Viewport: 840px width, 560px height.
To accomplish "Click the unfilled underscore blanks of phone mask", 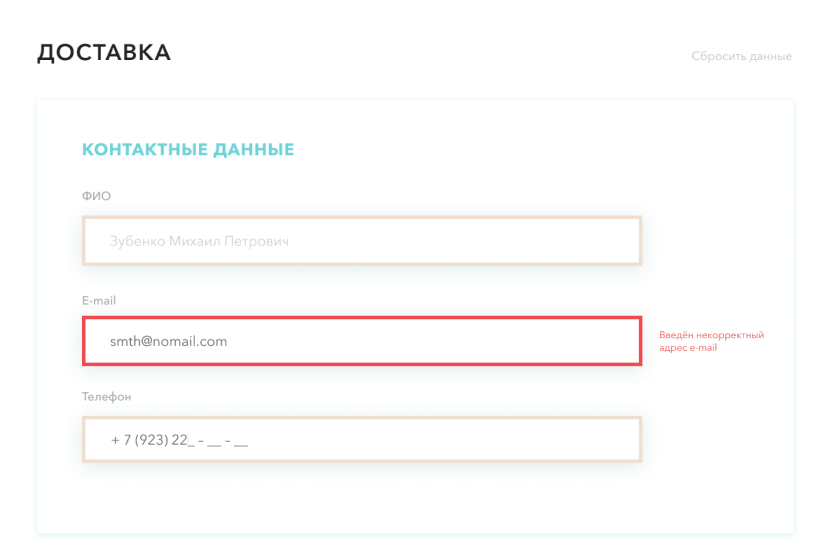I will click(218, 441).
